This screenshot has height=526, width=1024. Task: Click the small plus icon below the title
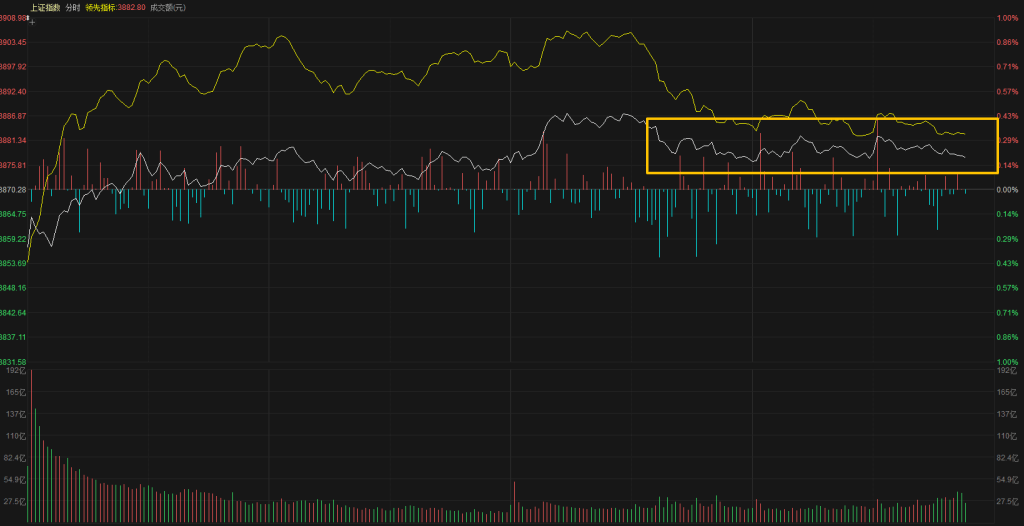31,19
